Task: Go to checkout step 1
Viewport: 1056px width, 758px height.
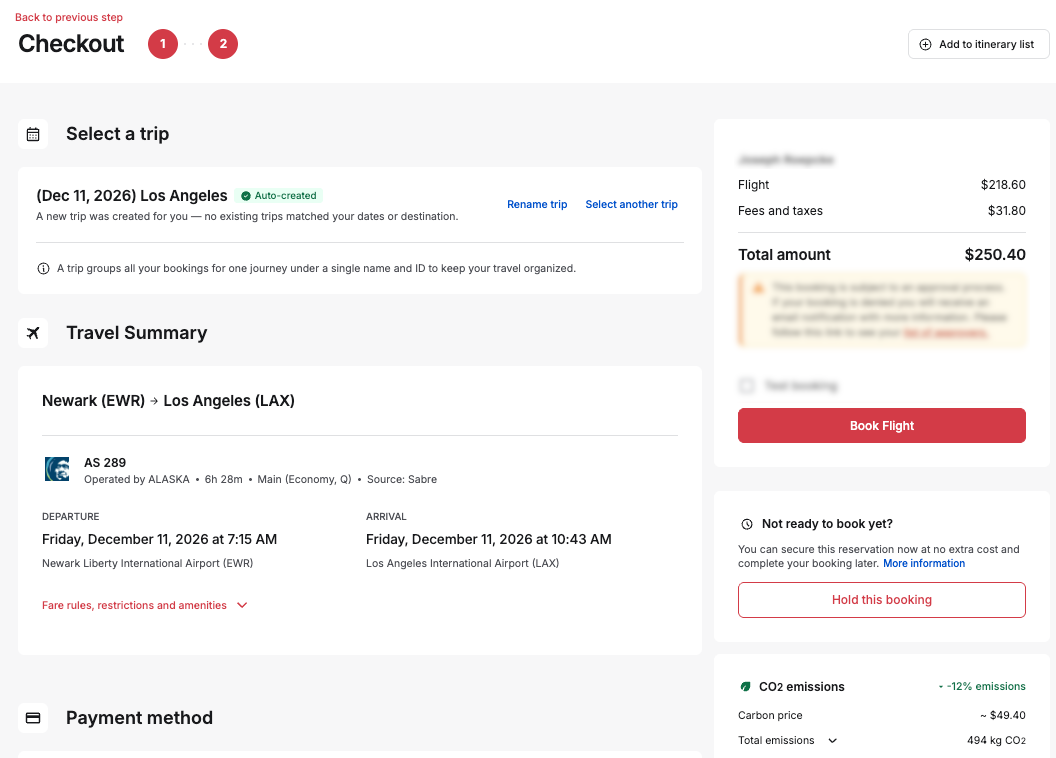Action: 163,44
